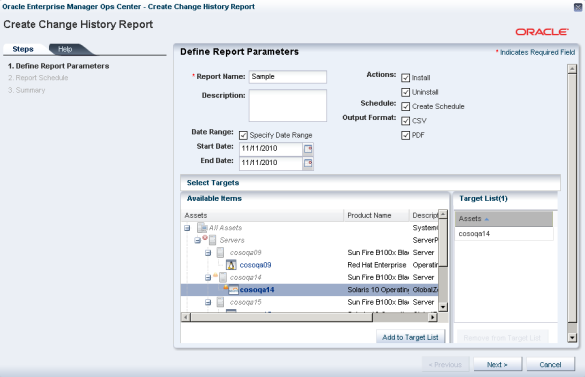The width and height of the screenshot is (585, 377).
Task: Click the Description text area
Action: coord(288,105)
